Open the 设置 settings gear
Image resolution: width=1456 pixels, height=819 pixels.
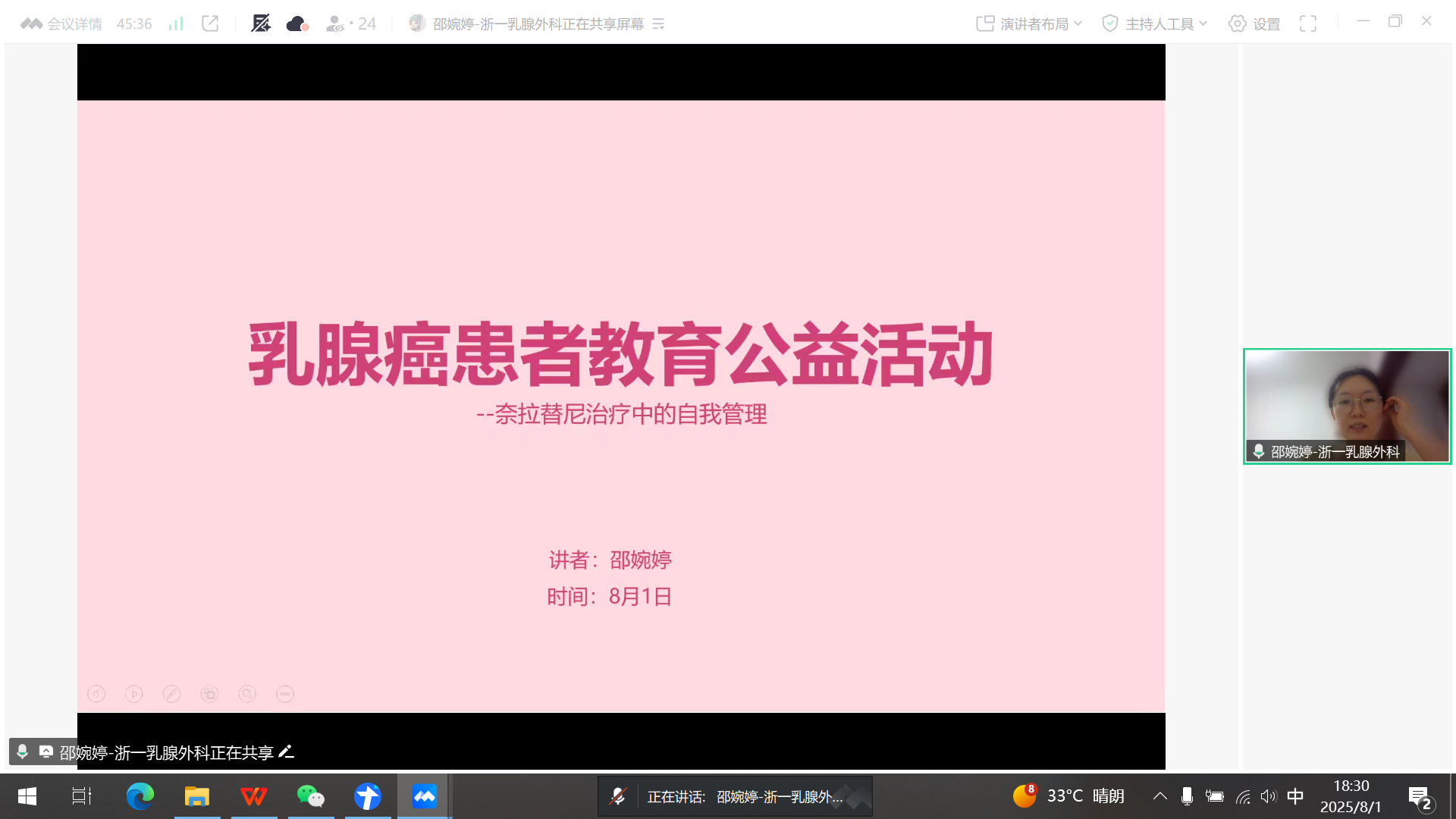[1254, 23]
